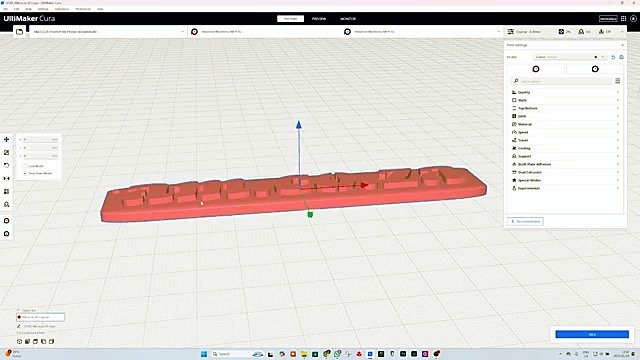The width and height of the screenshot is (640, 360).
Task: Click the blue Slice button
Action: (x=592, y=334)
